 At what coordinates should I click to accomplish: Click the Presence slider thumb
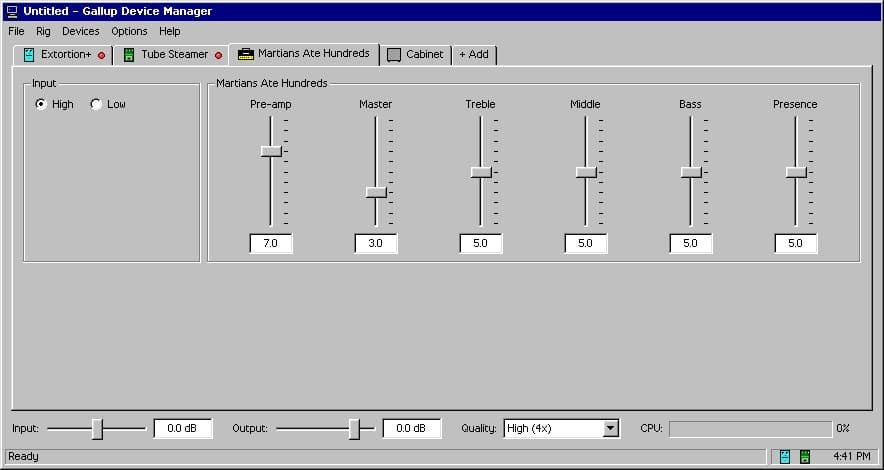coord(797,172)
